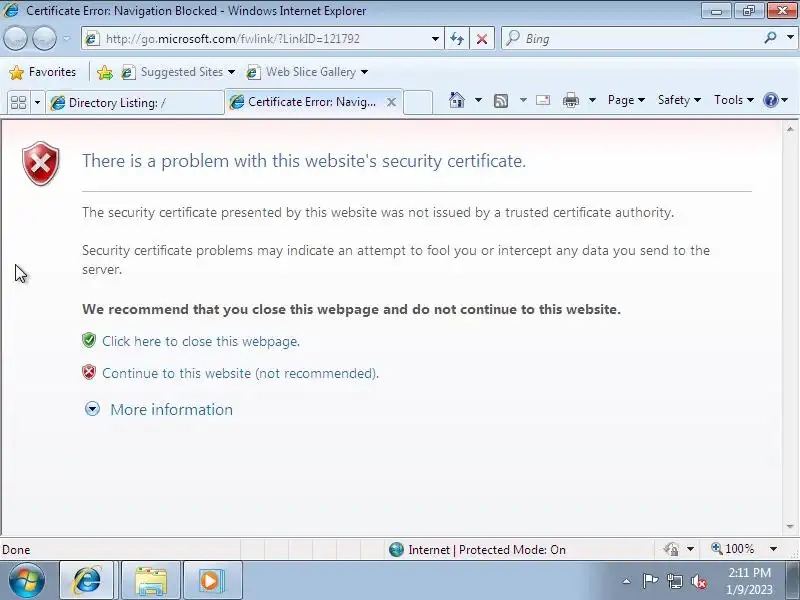Open the Tools menu
Viewport: 800px width, 600px height.
point(734,100)
